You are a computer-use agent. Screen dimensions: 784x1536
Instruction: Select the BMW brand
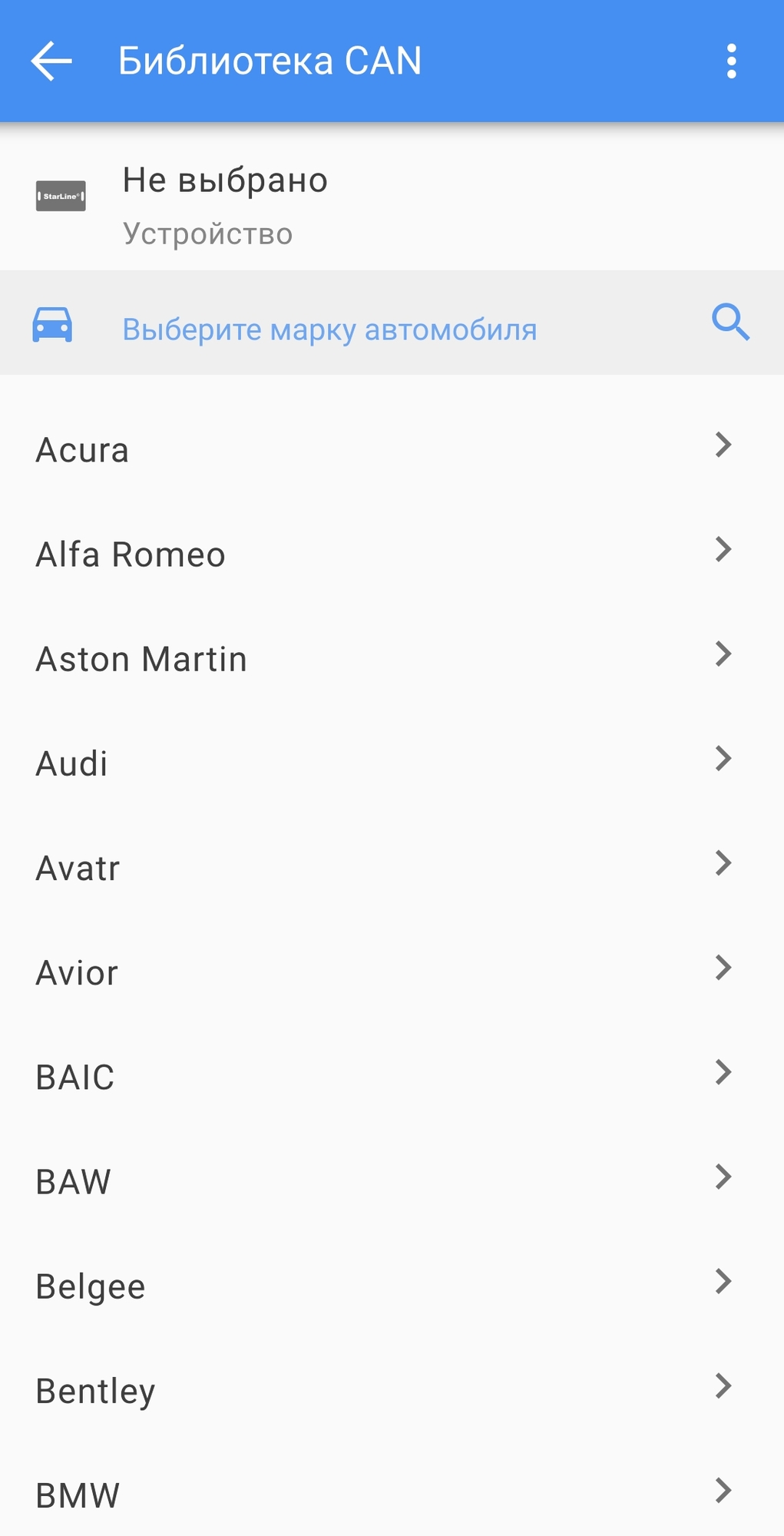pos(78,1495)
